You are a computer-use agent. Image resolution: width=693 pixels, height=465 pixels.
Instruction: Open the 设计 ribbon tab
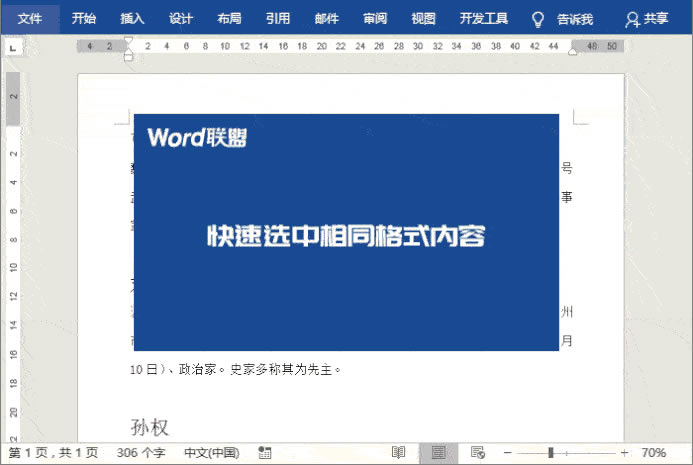(x=181, y=19)
